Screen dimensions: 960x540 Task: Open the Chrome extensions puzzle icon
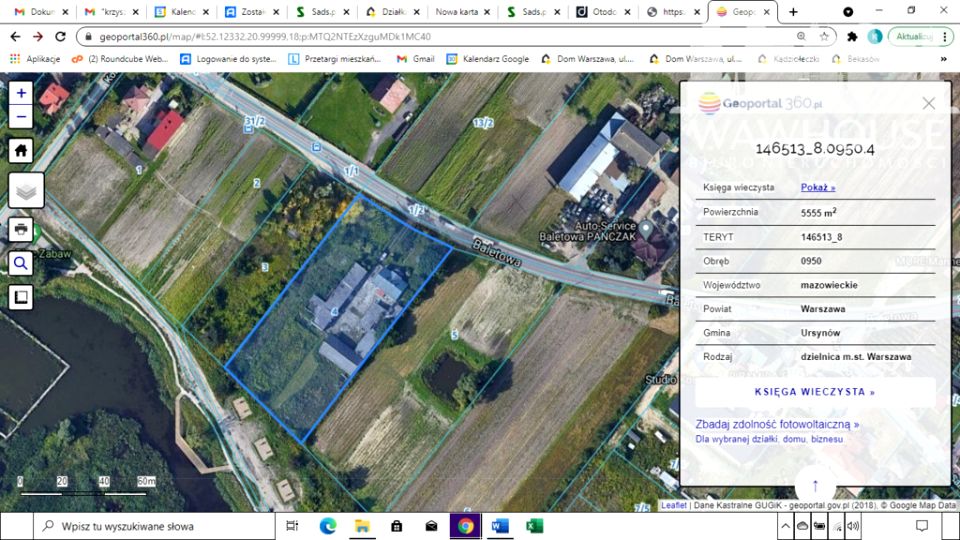click(x=852, y=37)
